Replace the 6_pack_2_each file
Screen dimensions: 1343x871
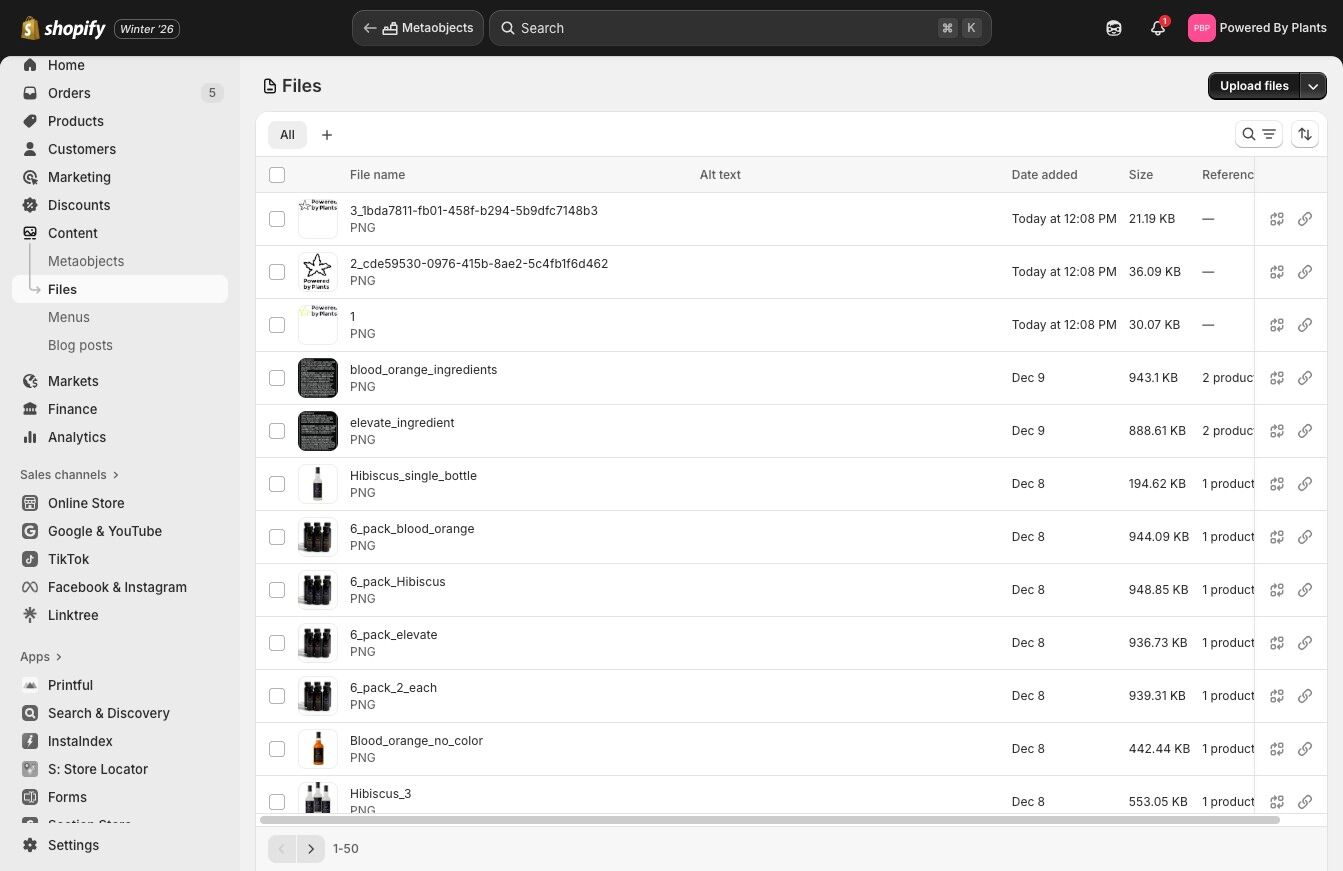[x=1277, y=696]
